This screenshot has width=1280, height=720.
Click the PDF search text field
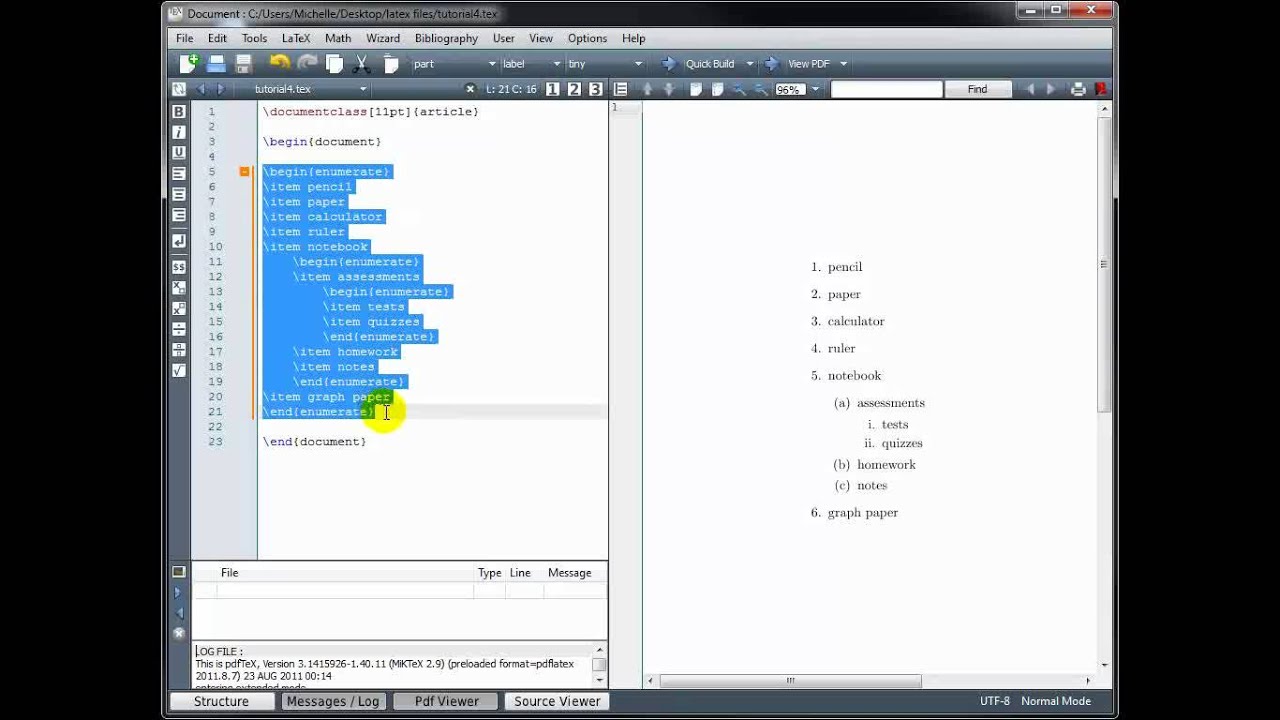(886, 89)
